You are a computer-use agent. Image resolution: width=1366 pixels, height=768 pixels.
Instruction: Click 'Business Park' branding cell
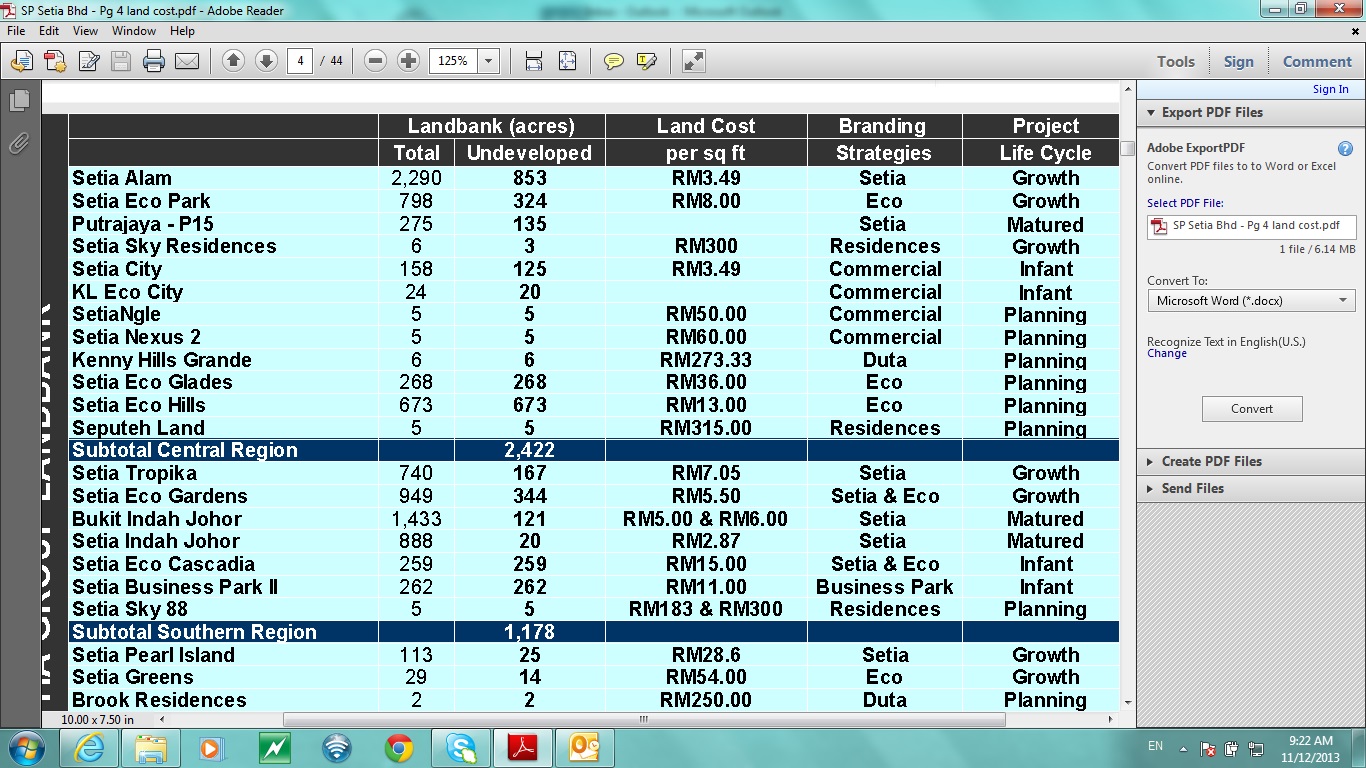point(885,587)
